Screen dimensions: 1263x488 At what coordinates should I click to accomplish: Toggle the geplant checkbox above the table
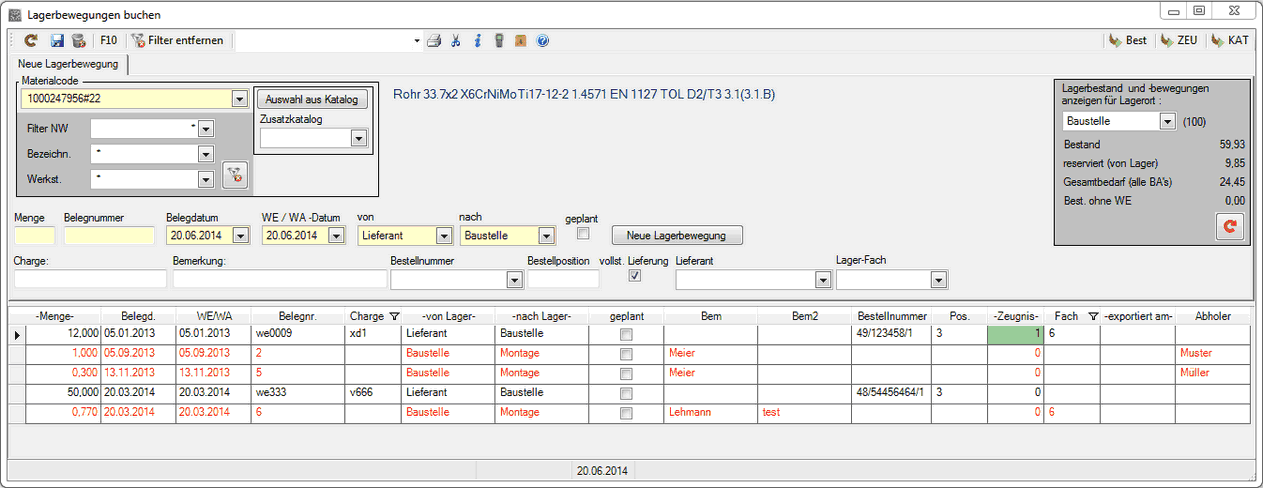pos(584,234)
